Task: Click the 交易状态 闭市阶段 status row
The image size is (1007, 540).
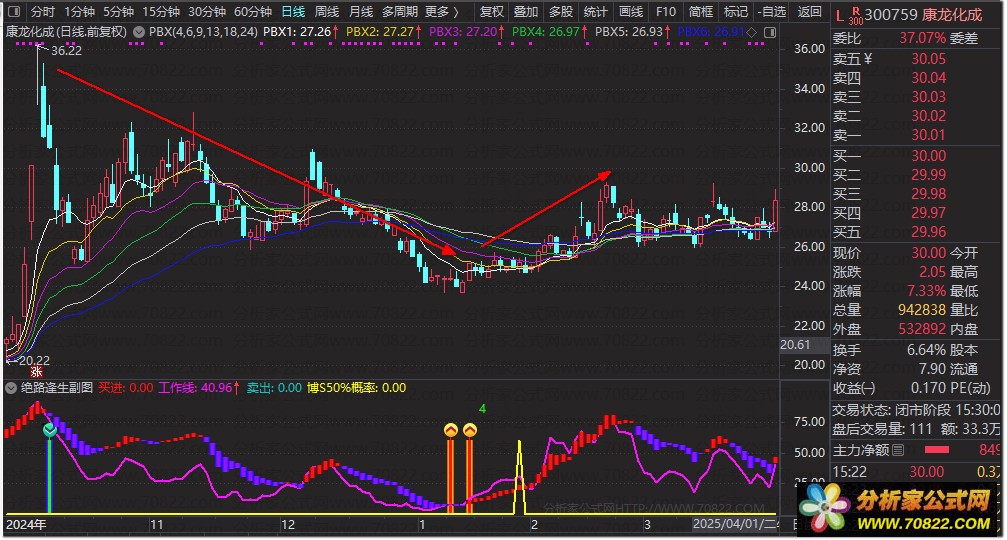Action: (x=916, y=410)
